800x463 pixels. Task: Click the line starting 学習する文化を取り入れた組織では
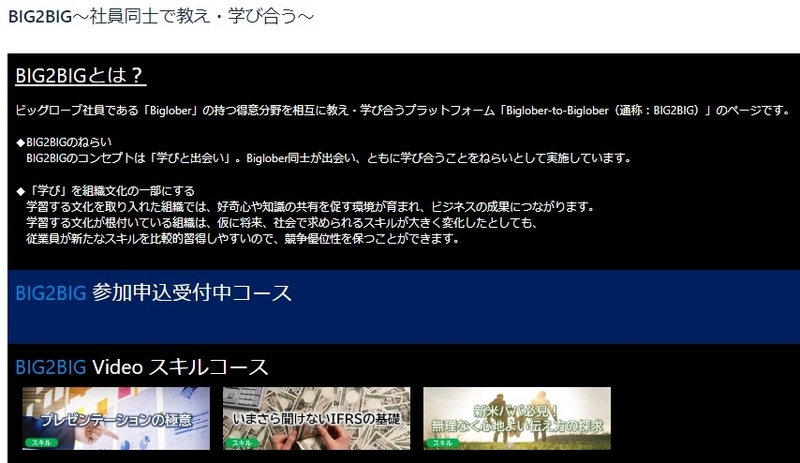click(311, 207)
